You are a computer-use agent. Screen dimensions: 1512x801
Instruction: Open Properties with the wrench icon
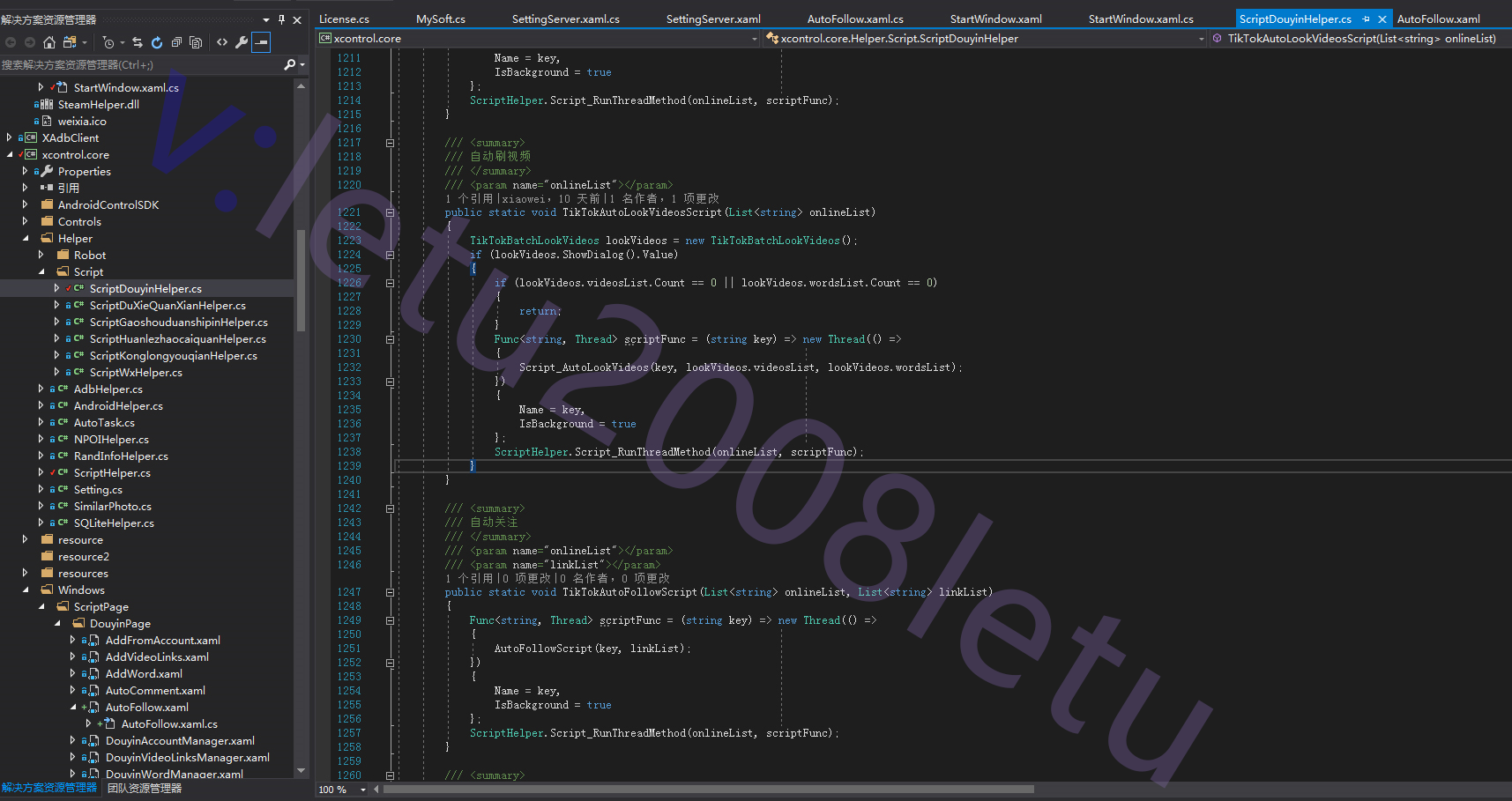point(241,42)
